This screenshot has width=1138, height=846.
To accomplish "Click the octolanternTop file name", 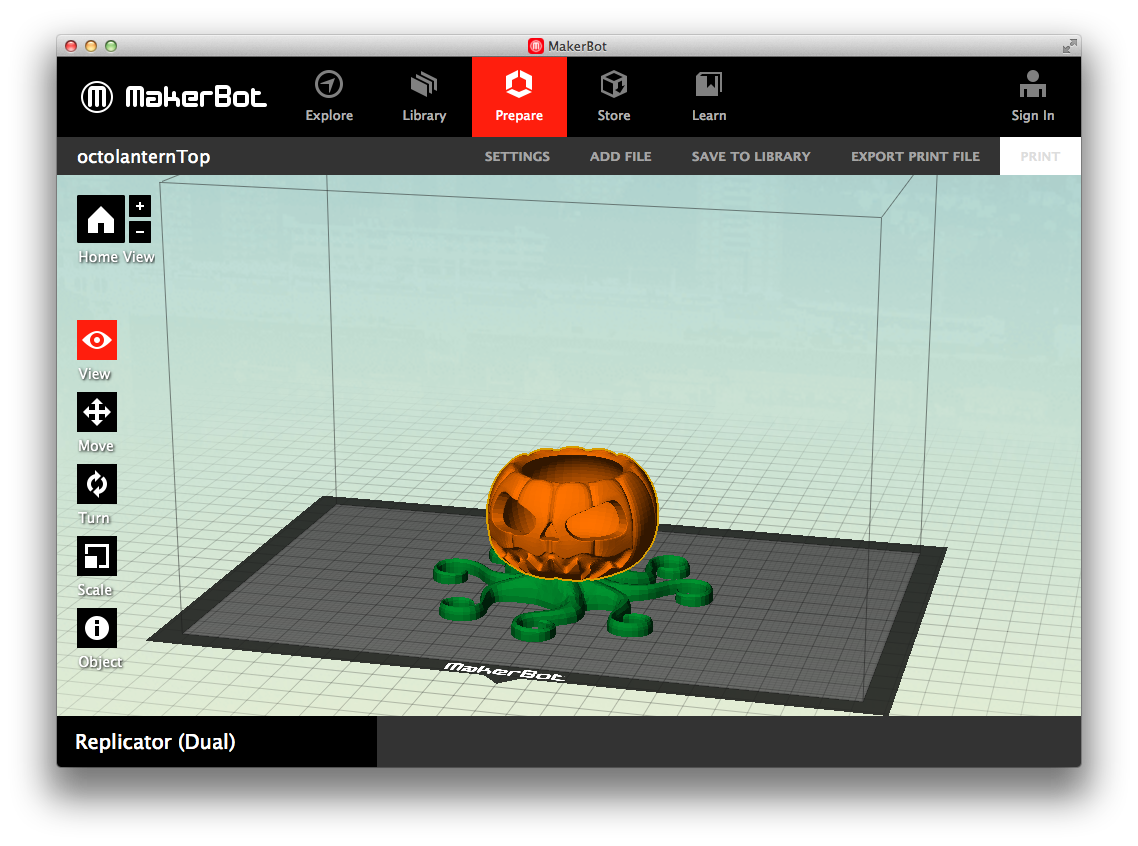I will pyautogui.click(x=144, y=157).
